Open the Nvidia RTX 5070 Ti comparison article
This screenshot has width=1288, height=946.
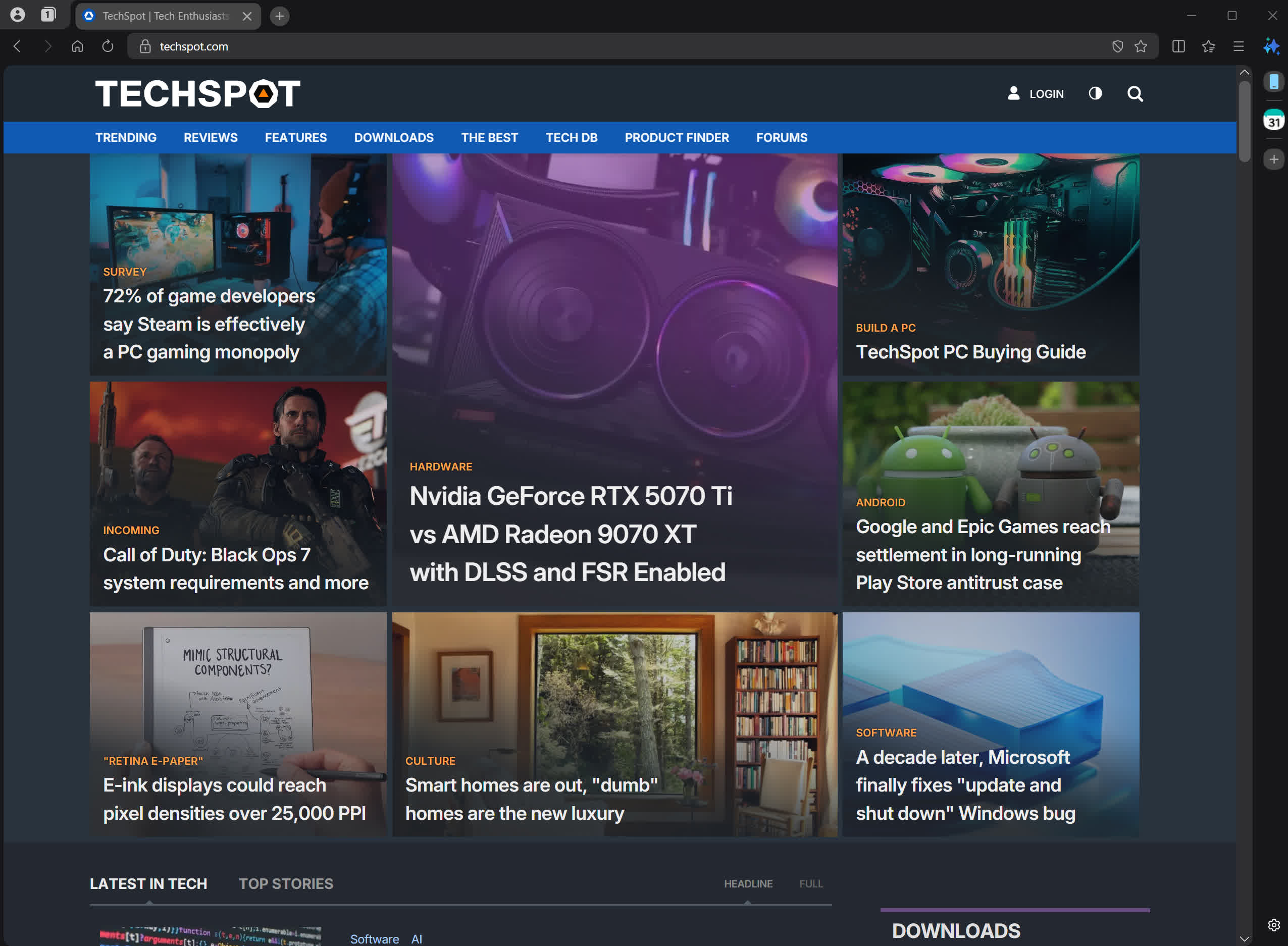click(571, 534)
